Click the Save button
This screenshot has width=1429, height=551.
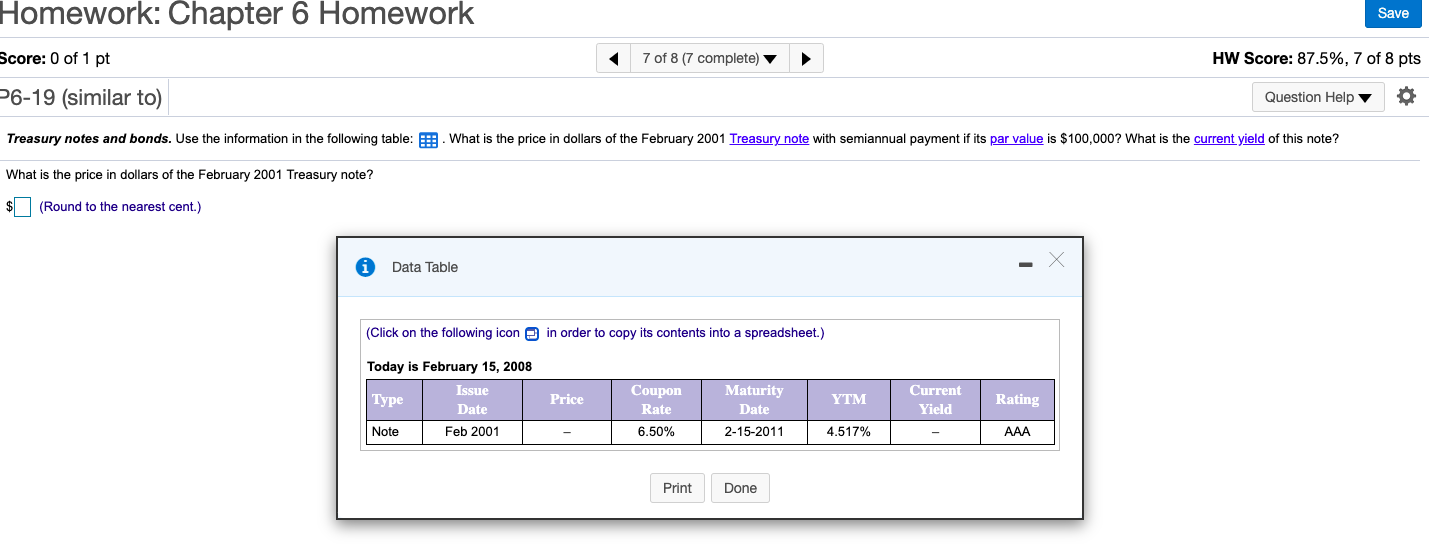point(1393,13)
